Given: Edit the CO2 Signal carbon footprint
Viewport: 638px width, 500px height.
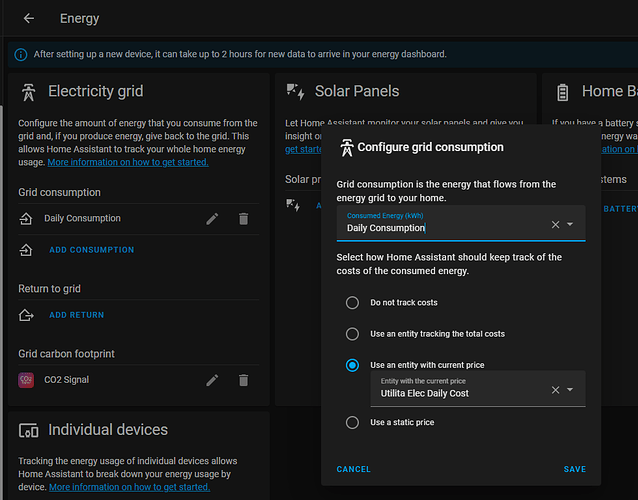Looking at the screenshot, I should coord(212,380).
